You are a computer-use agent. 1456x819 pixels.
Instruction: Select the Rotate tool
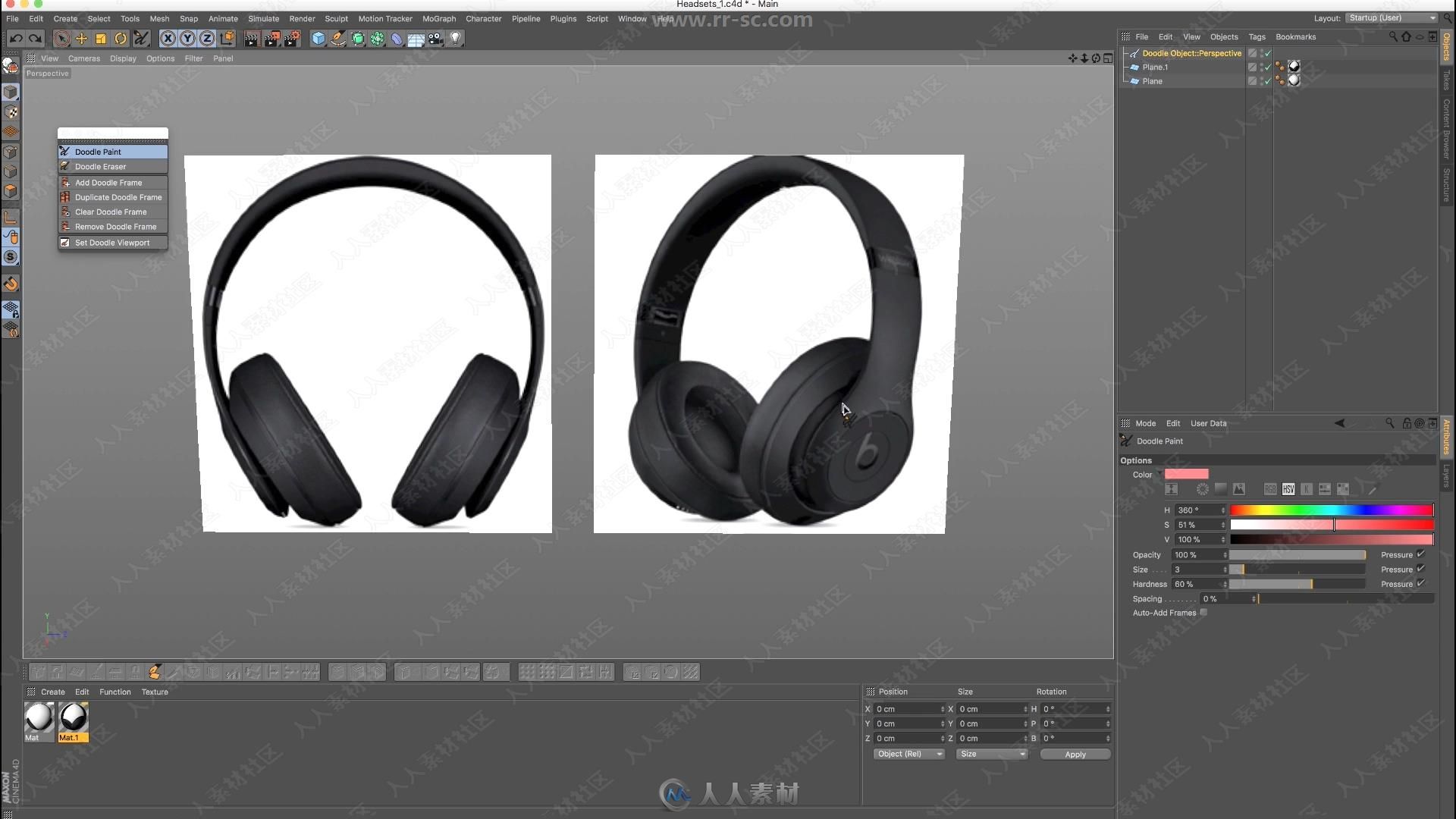(121, 38)
